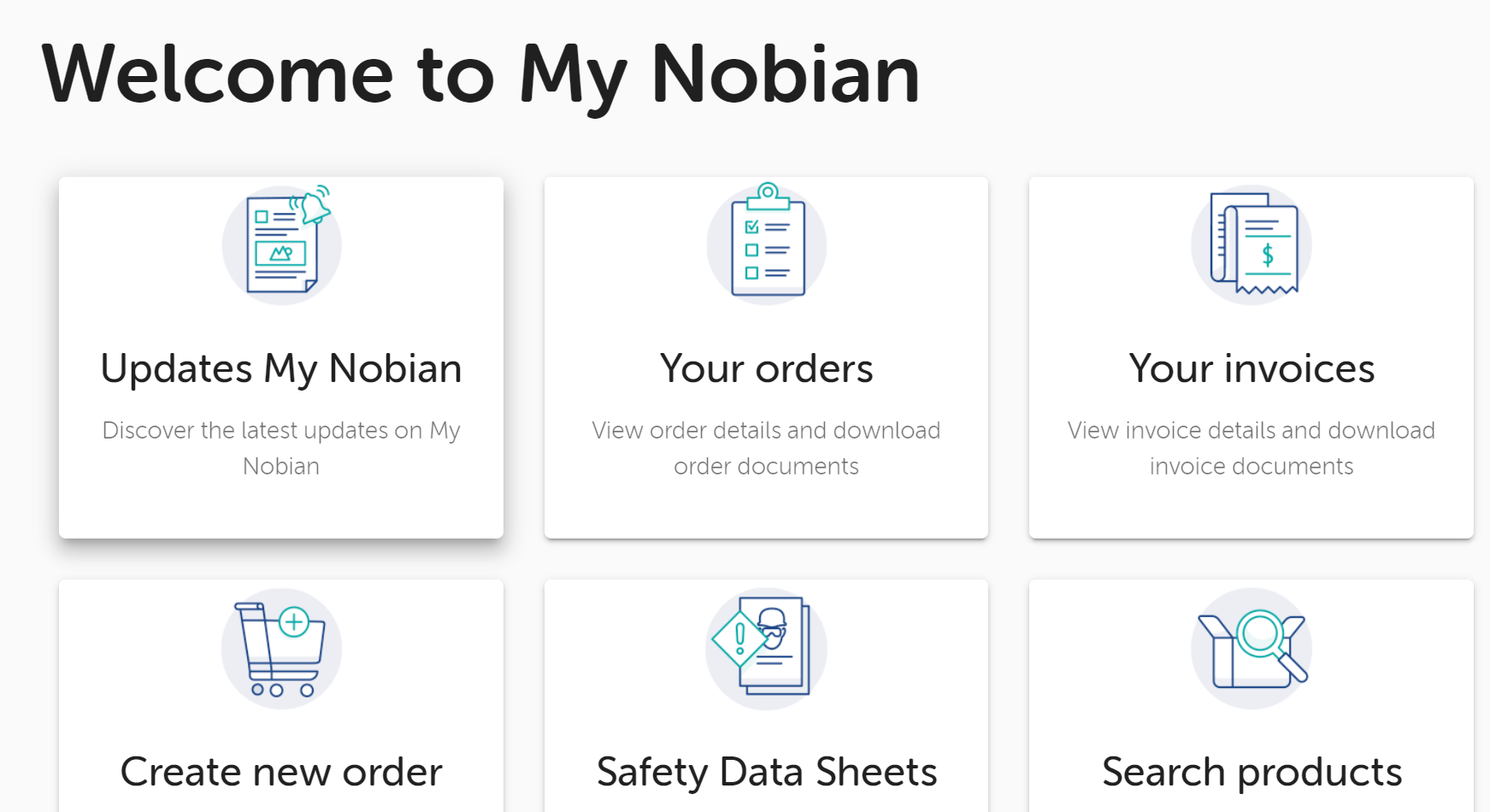Viewport: 1490px width, 812px height.
Task: Click 'View order details and download' description text
Action: coord(766,430)
